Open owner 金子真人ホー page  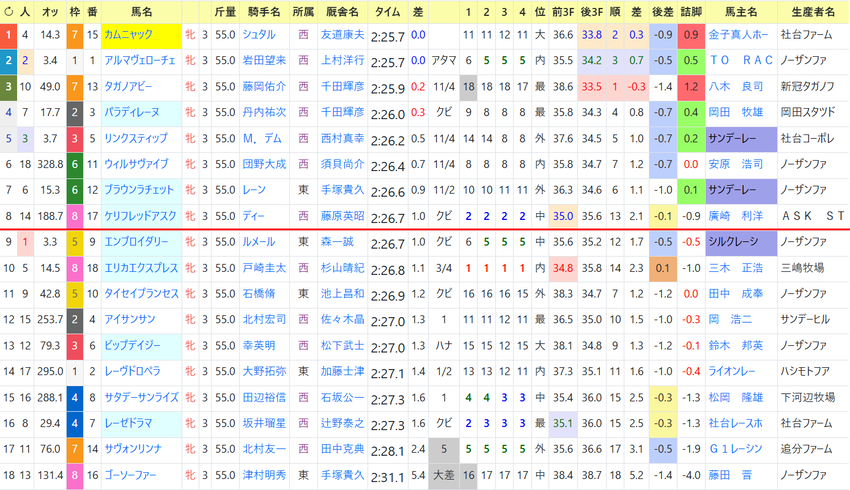click(738, 35)
